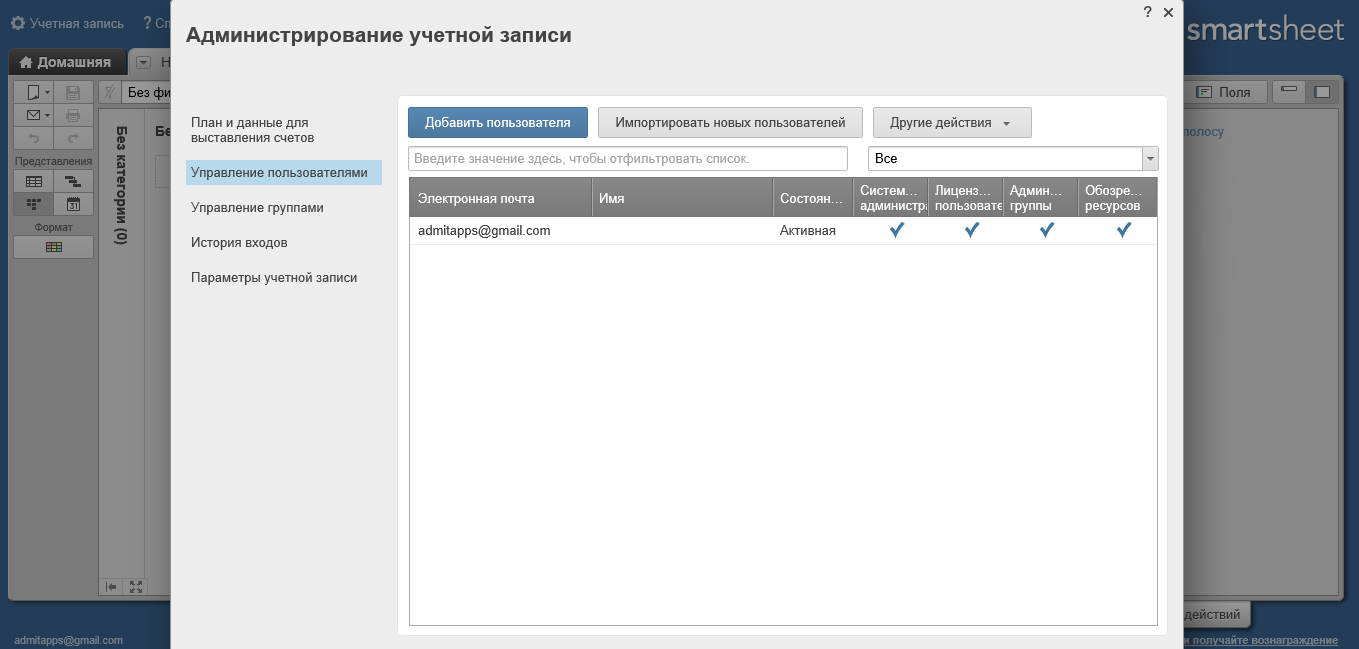Select the Card view icon

tap(34, 204)
